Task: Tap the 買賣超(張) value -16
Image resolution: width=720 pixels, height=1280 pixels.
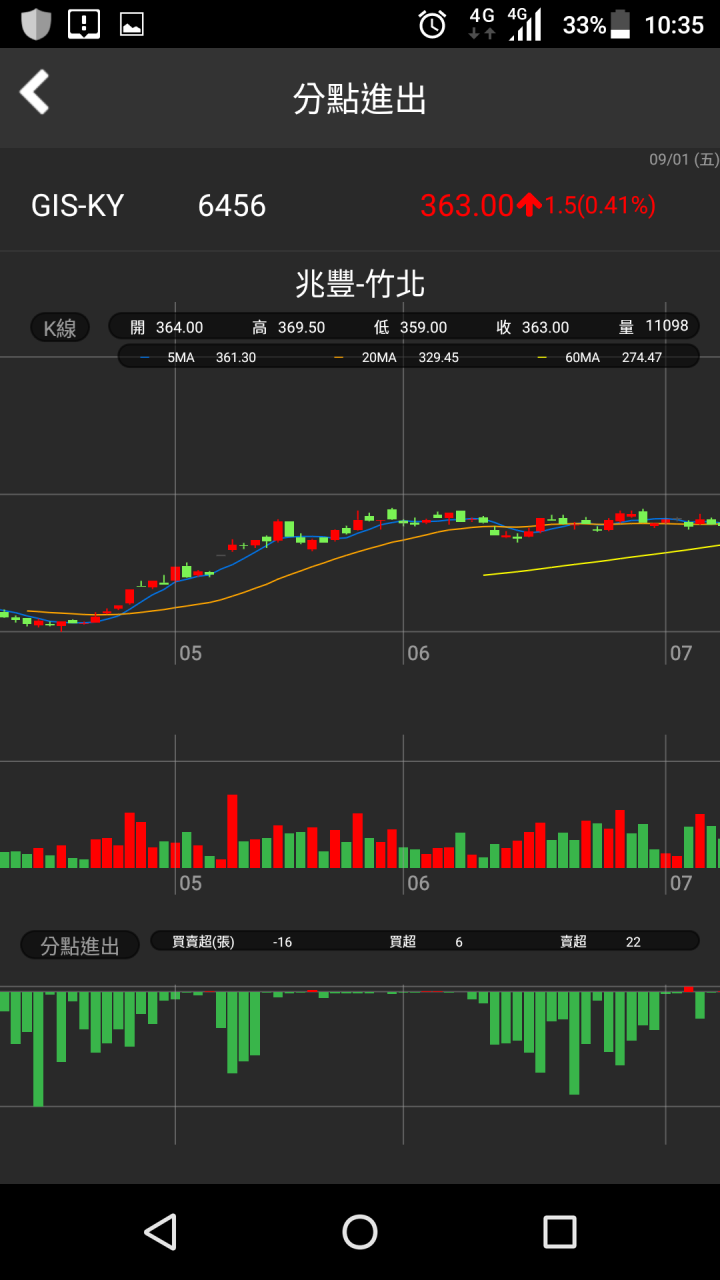Action: click(x=283, y=942)
